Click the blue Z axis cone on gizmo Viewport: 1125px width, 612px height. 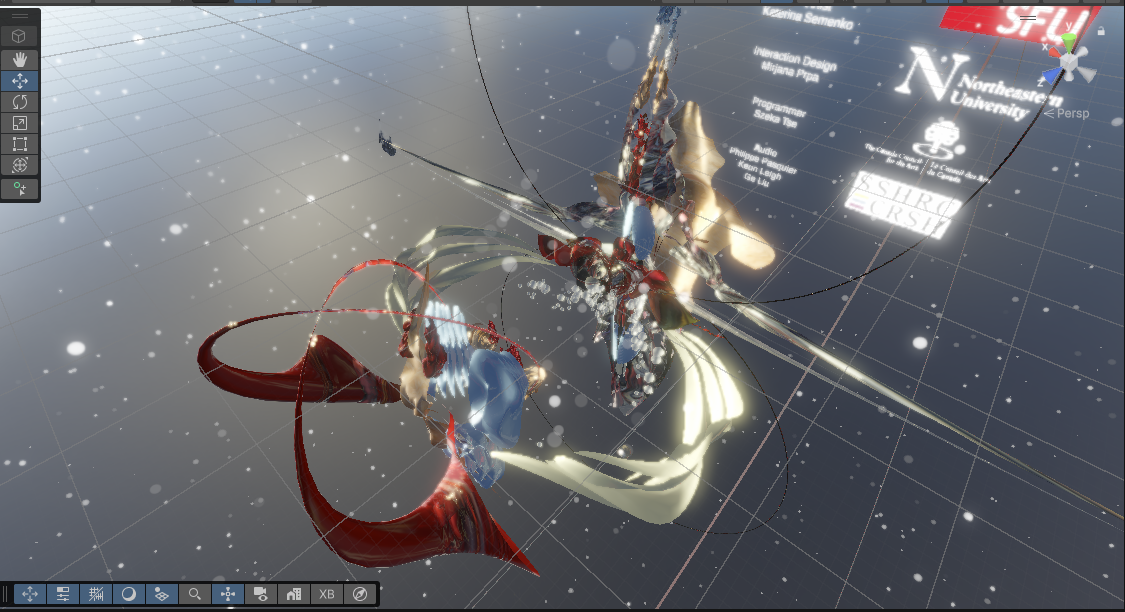(x=1052, y=75)
